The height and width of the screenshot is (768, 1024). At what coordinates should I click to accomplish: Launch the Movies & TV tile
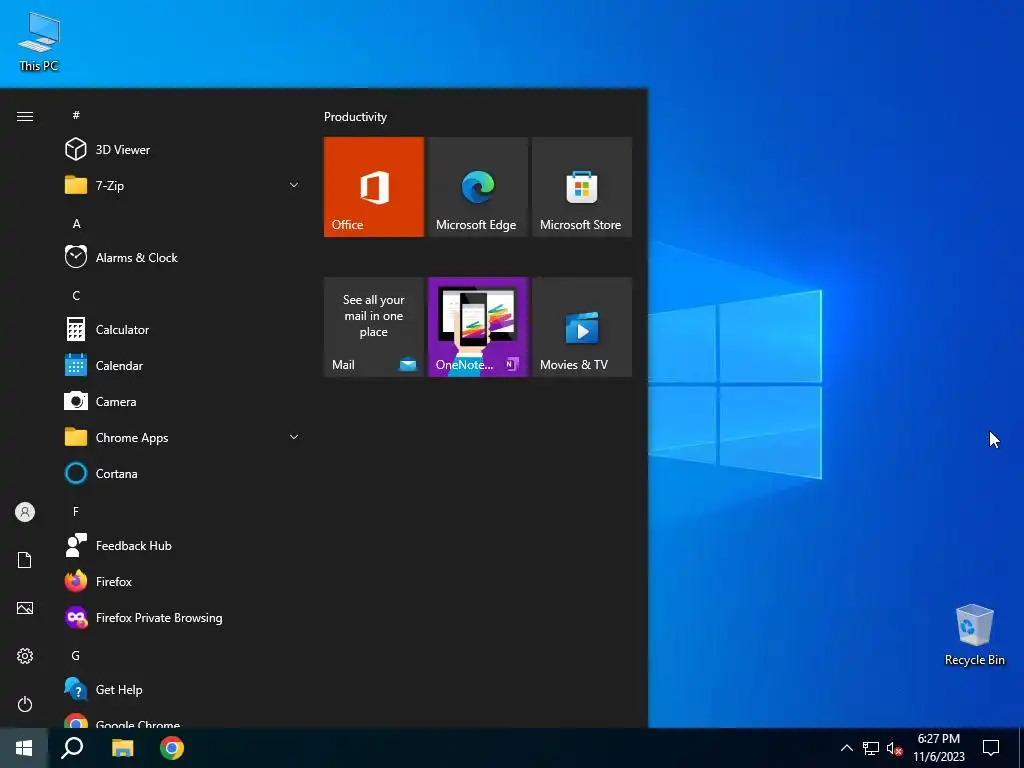coord(582,327)
